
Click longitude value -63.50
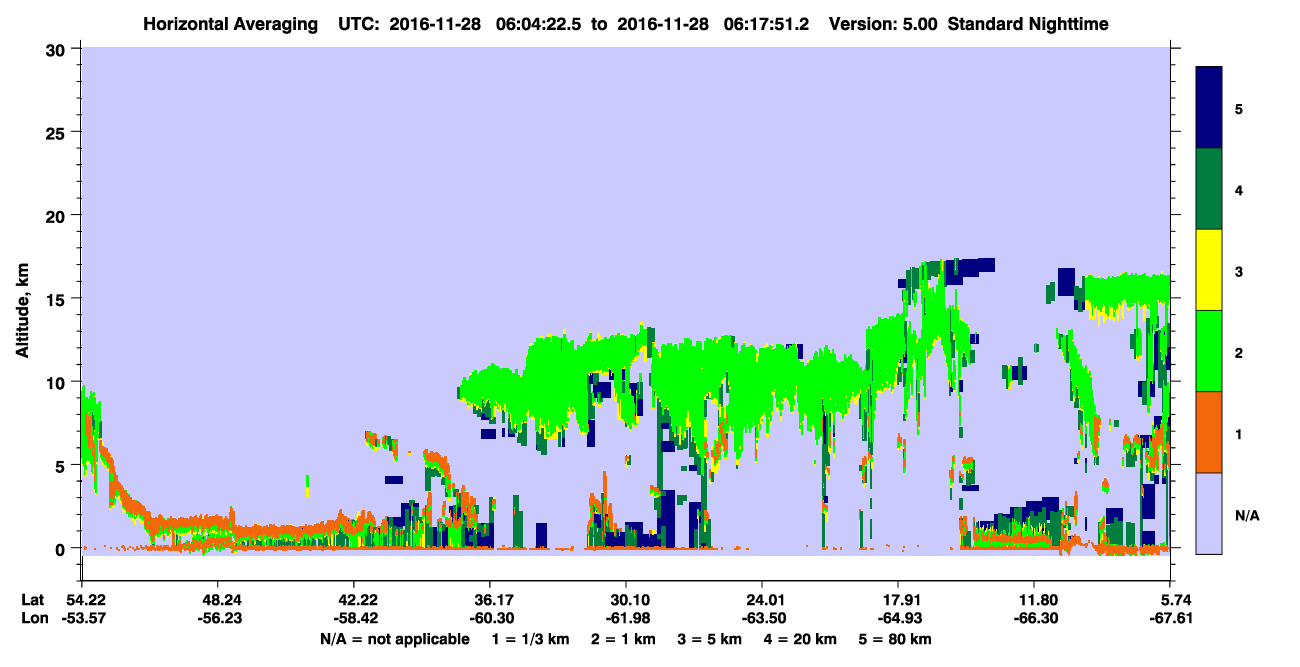click(762, 619)
